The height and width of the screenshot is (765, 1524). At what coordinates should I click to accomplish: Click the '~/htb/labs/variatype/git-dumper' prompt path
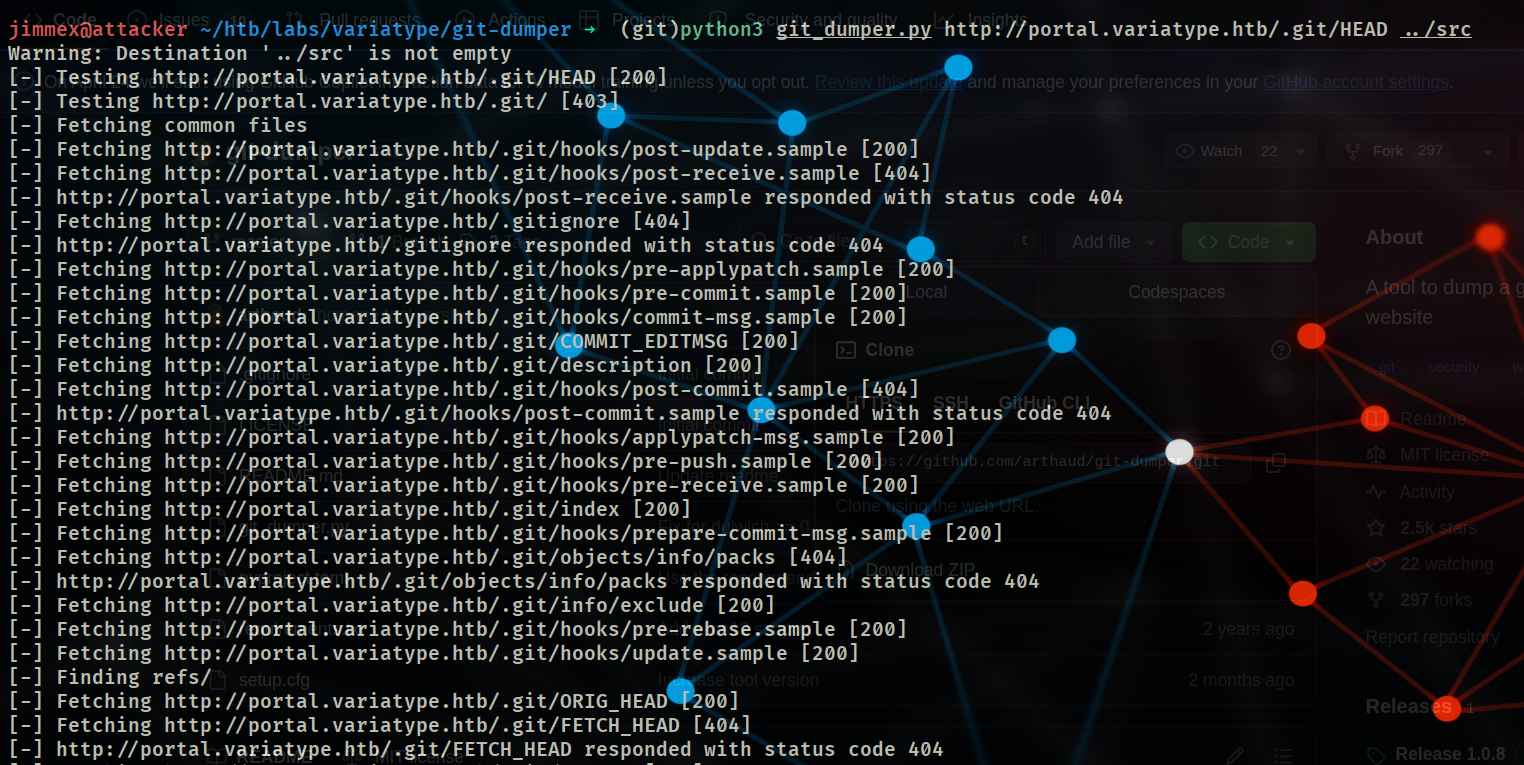385,29
